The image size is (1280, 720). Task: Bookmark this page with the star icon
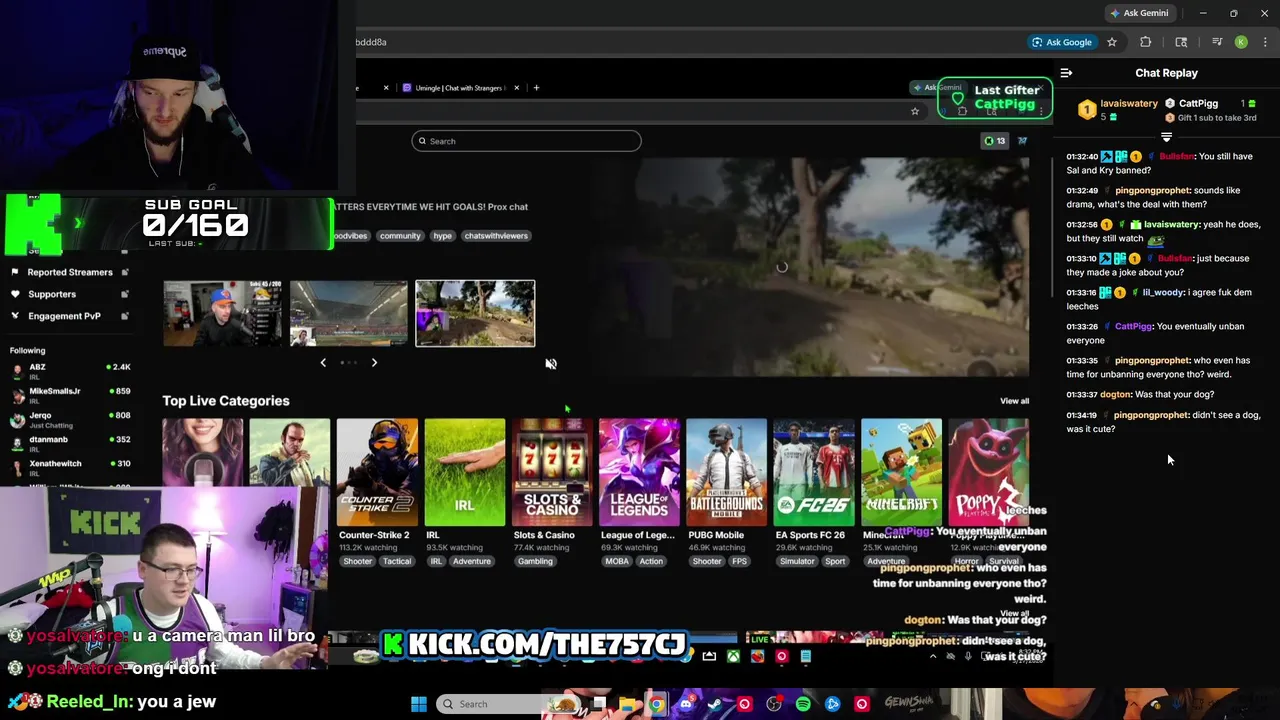pos(1111,42)
